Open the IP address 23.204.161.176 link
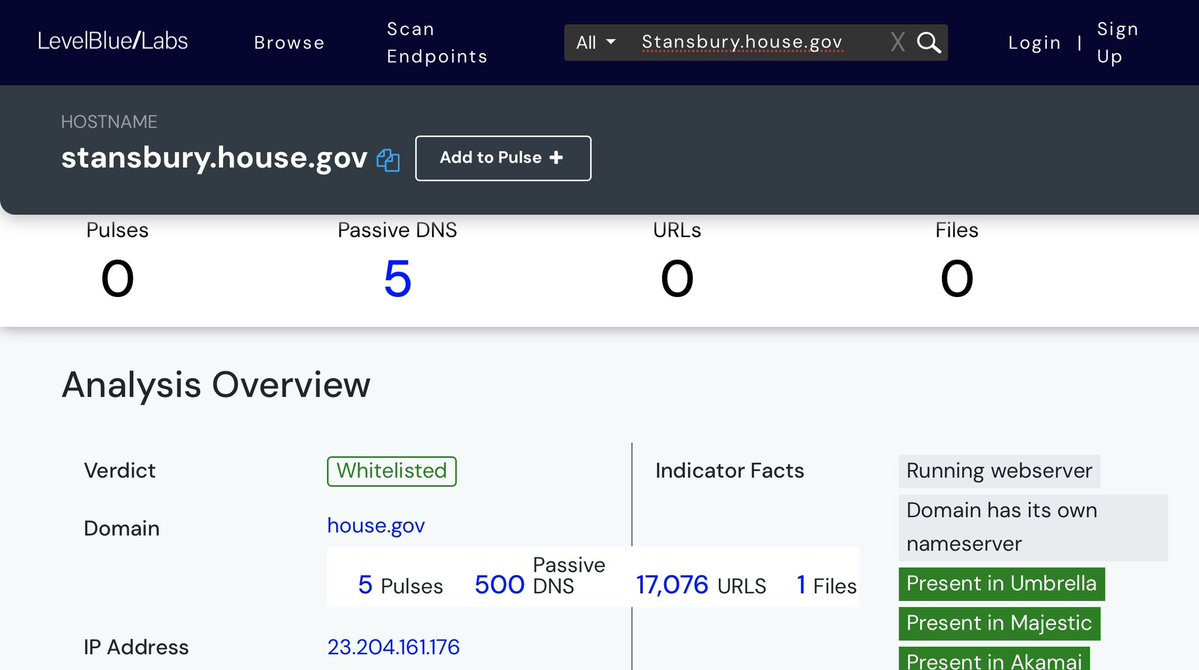 pyautogui.click(x=393, y=647)
